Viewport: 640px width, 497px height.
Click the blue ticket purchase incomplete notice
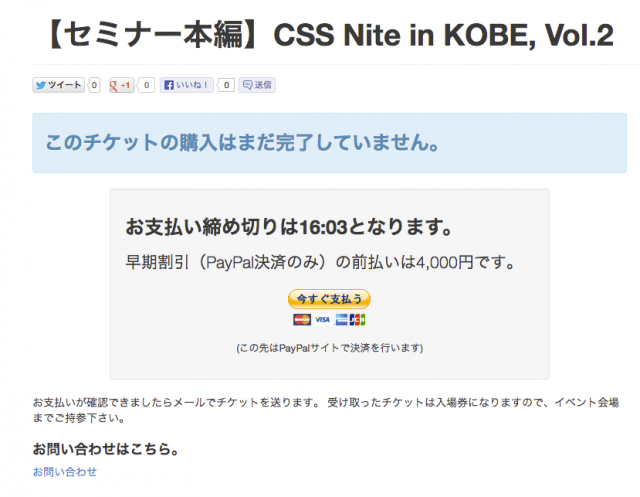point(239,143)
